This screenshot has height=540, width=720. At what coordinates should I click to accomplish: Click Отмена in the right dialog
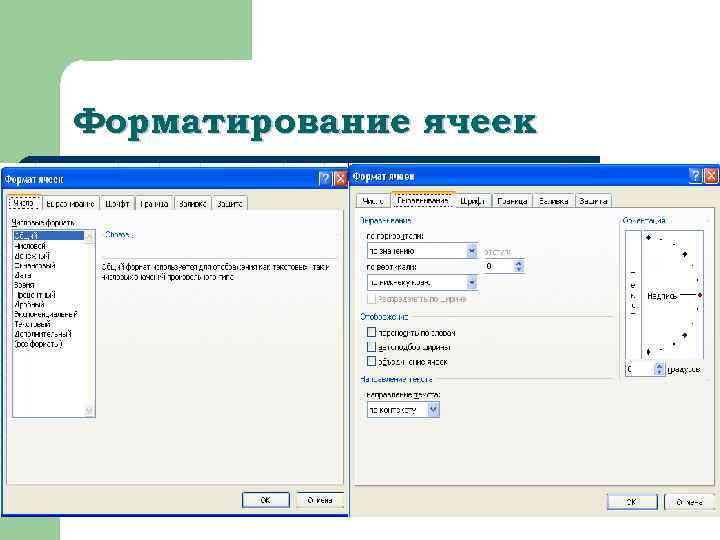689,502
